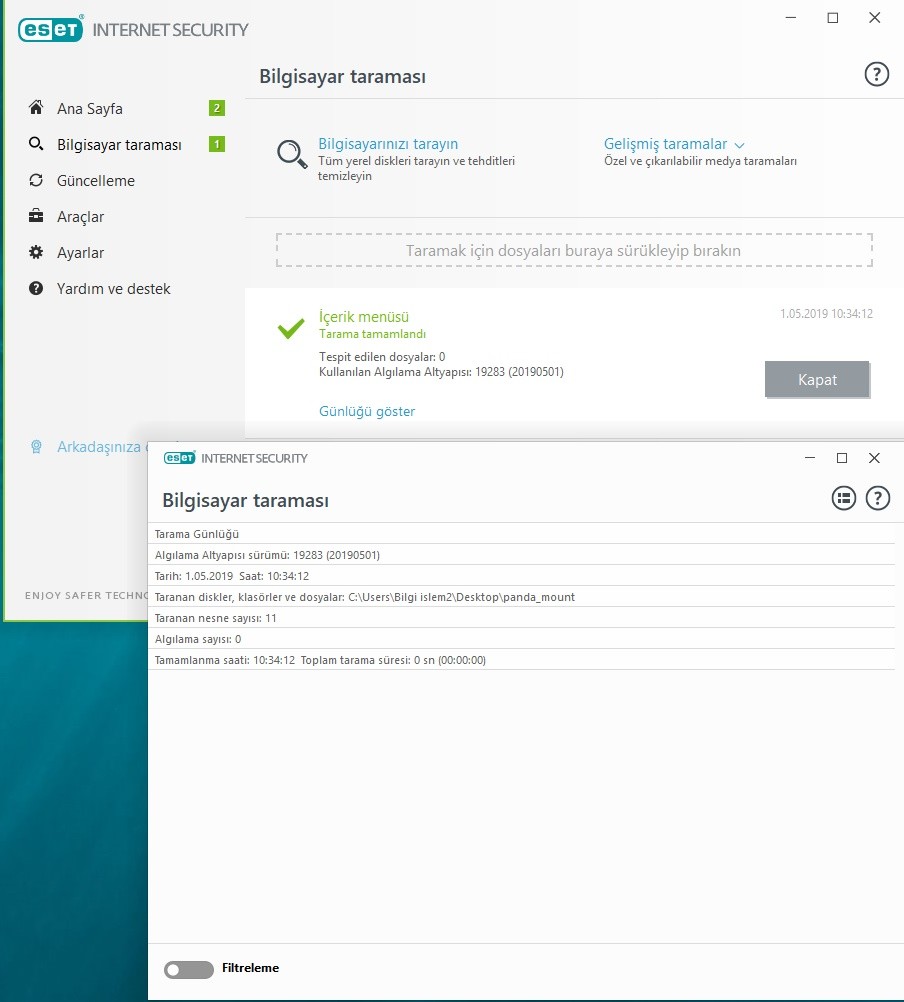The height and width of the screenshot is (1002, 904).
Task: Minimize the scan log window
Action: pyautogui.click(x=810, y=458)
